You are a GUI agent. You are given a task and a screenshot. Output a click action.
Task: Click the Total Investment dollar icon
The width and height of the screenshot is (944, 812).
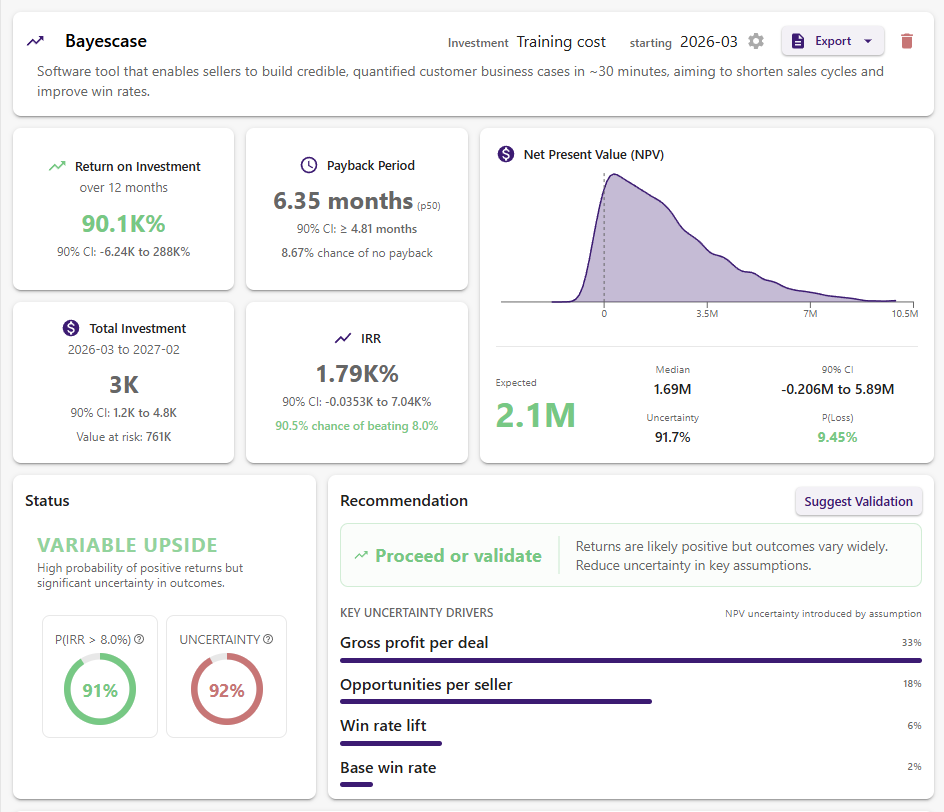(x=70, y=328)
